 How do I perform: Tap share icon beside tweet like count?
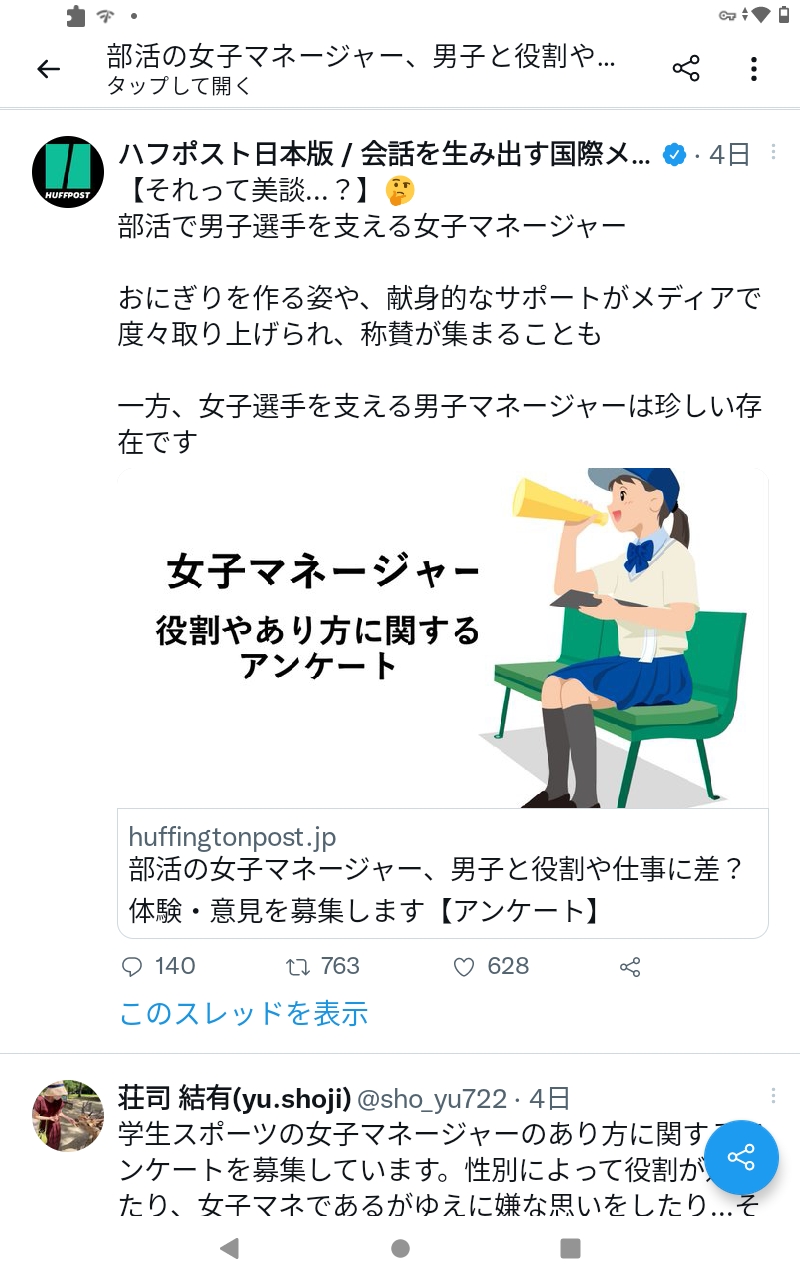pos(630,967)
